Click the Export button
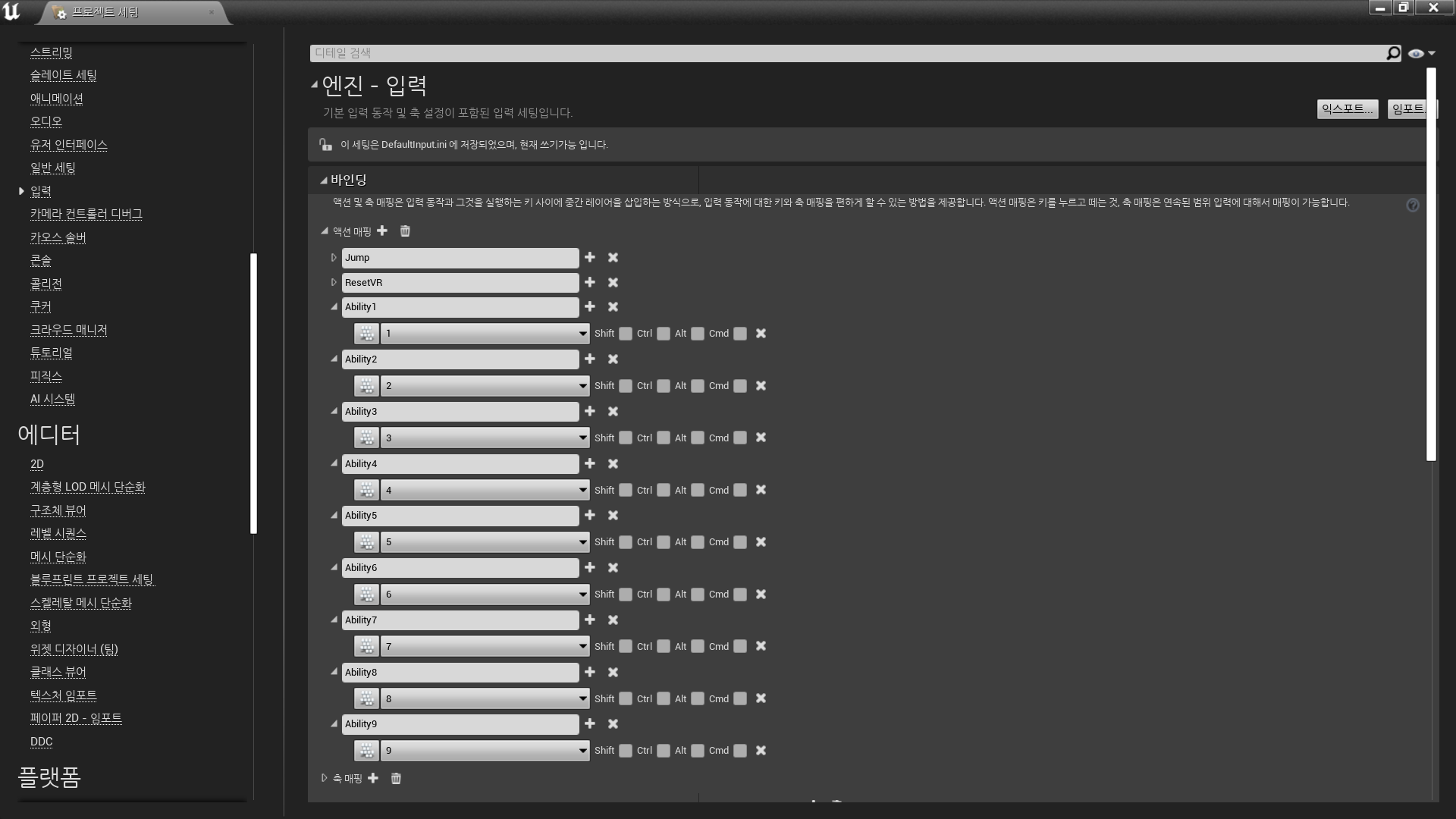1456x819 pixels. 1347,109
